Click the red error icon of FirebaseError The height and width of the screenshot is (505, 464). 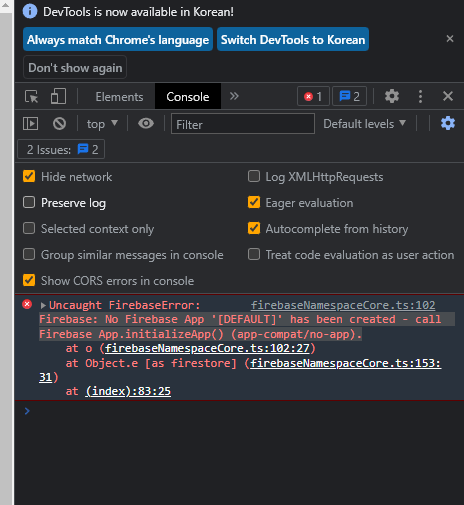(27, 304)
